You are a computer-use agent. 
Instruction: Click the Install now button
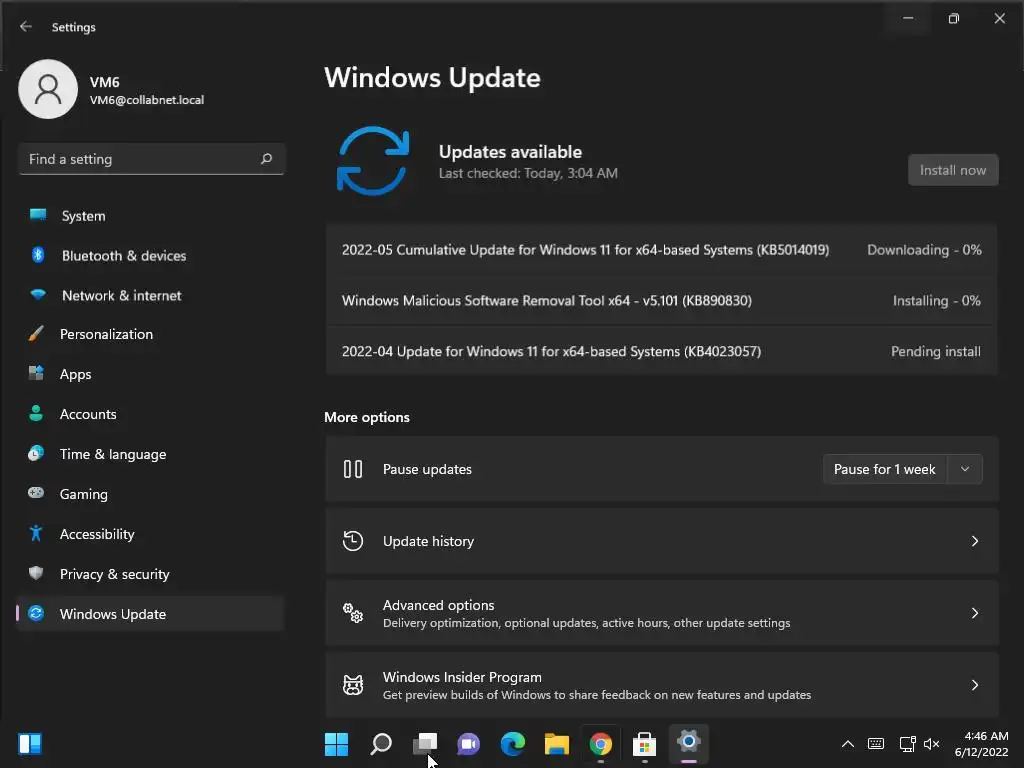click(953, 170)
